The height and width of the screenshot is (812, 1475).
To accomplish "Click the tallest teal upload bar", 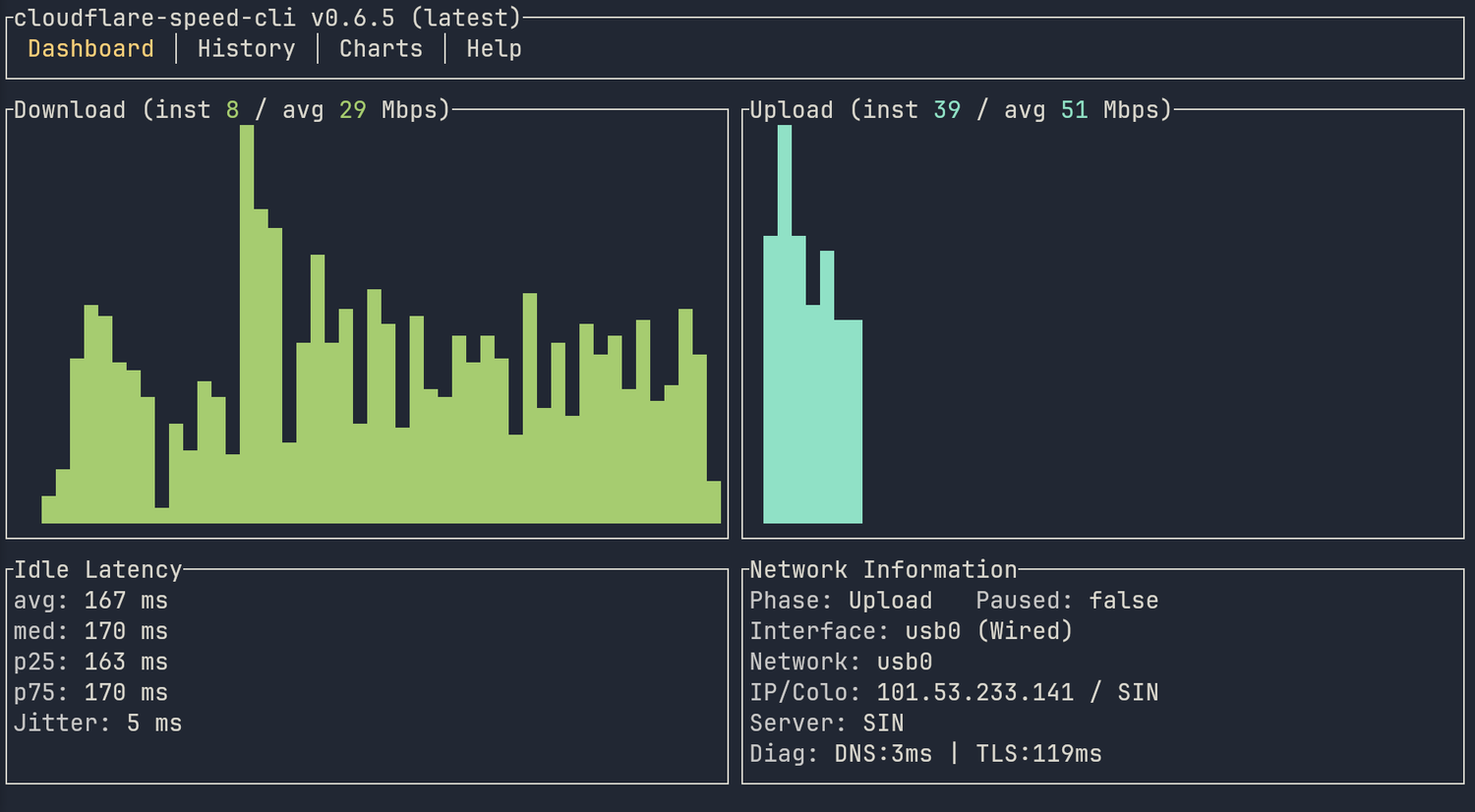I will click(785, 324).
